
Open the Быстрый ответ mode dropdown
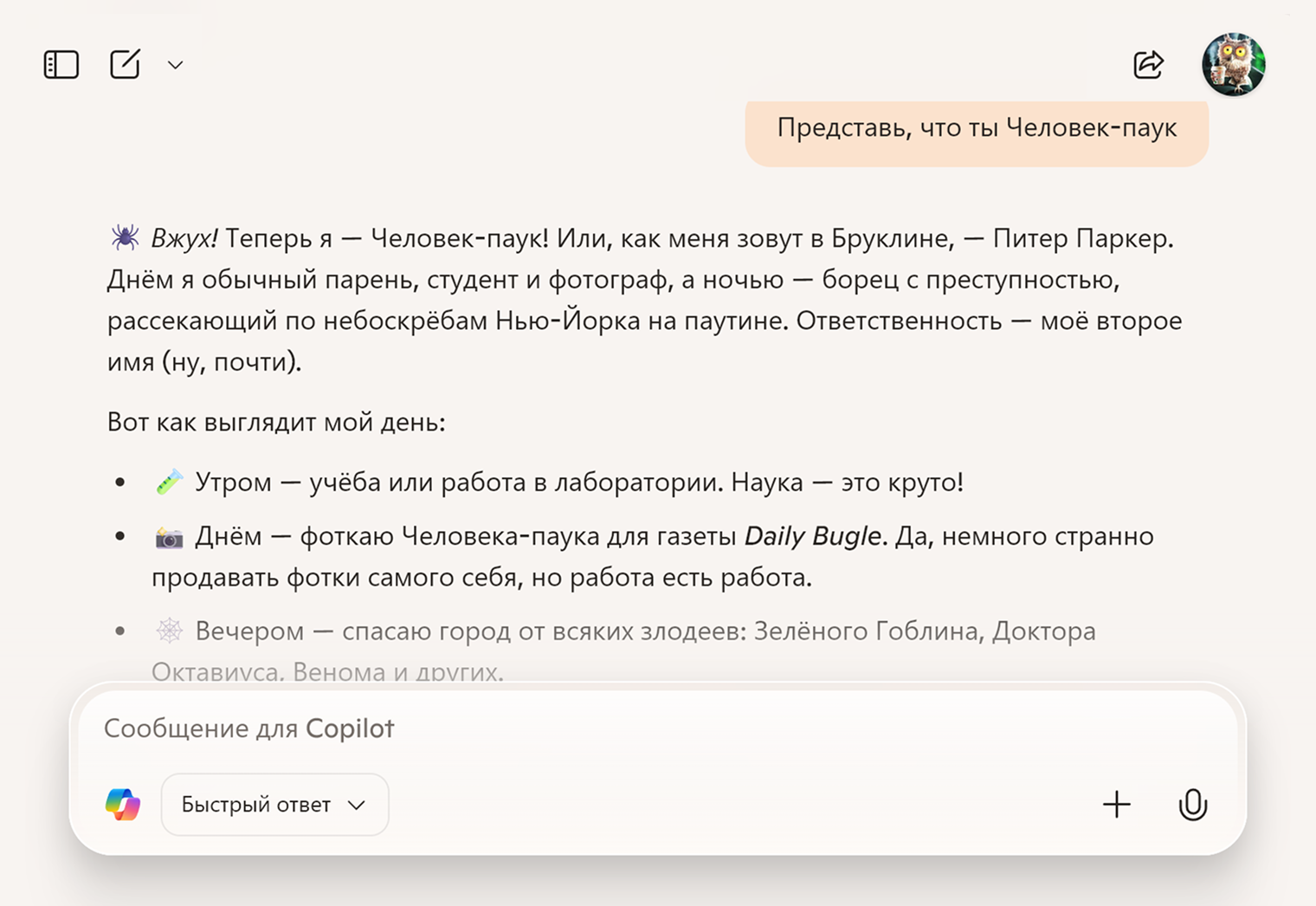click(274, 805)
